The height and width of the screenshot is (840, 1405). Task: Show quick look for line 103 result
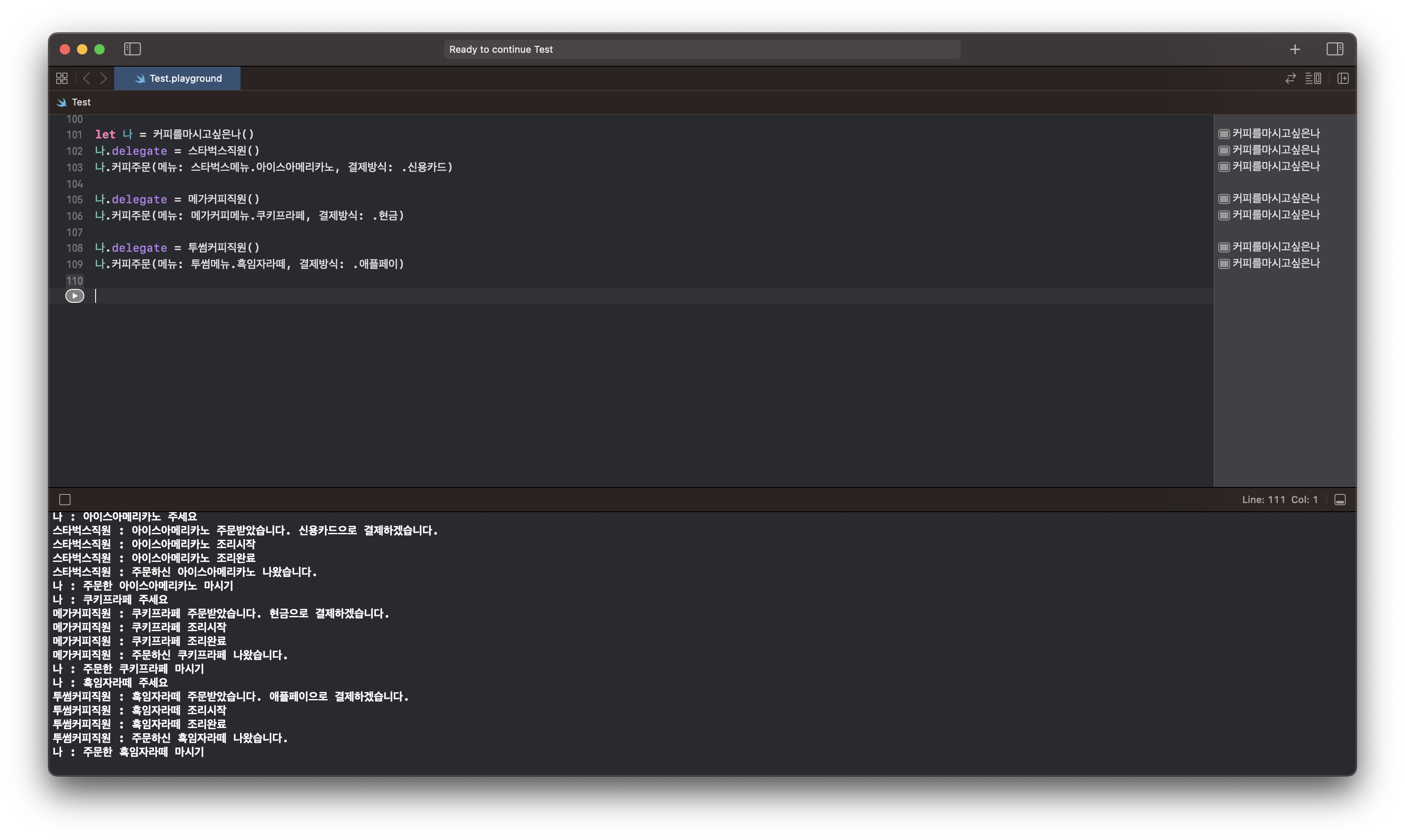click(x=1224, y=167)
